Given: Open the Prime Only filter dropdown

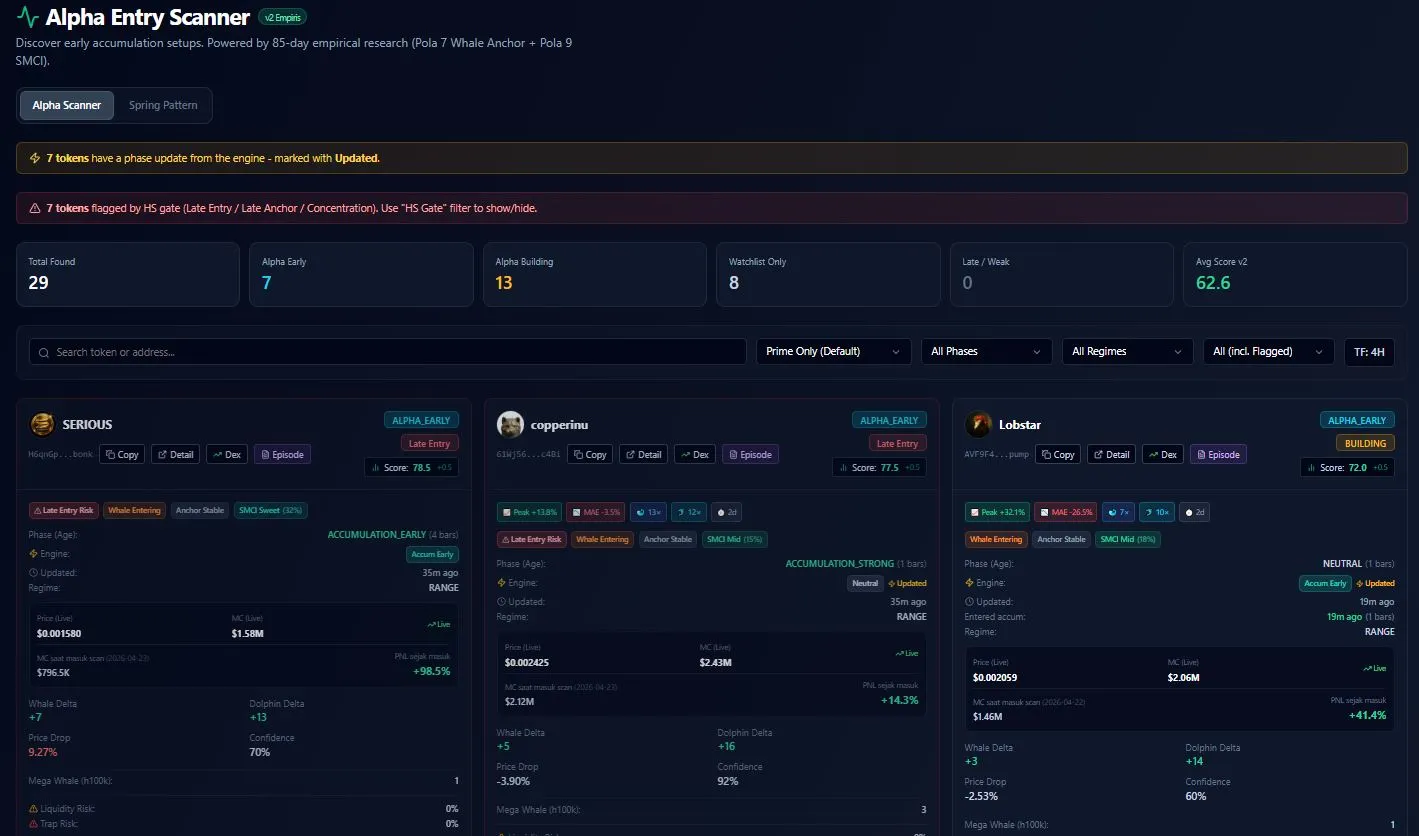Looking at the screenshot, I should (x=831, y=351).
